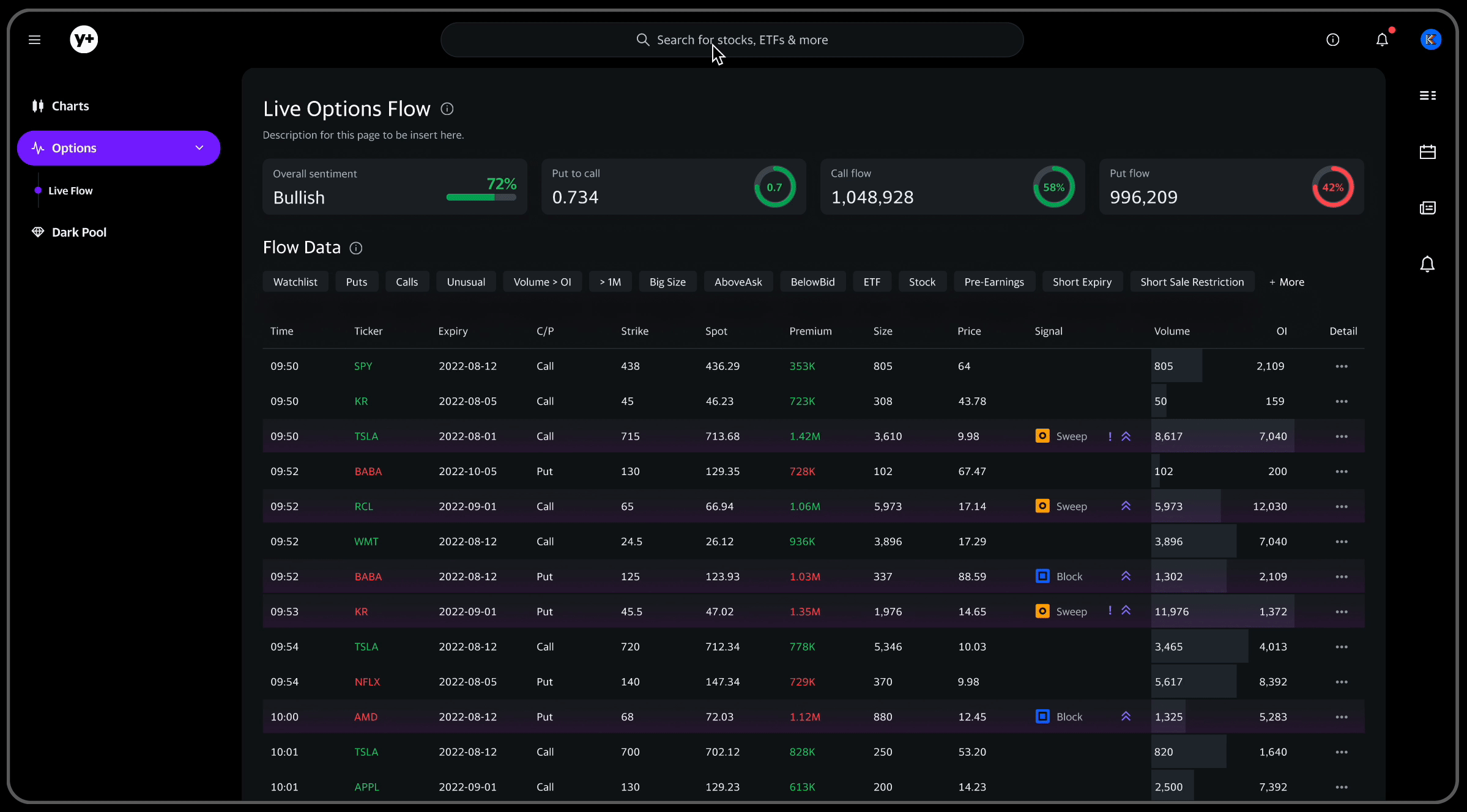Screen dimensions: 1467x812
Task: Toggle the Puts filter
Action: coord(357,282)
